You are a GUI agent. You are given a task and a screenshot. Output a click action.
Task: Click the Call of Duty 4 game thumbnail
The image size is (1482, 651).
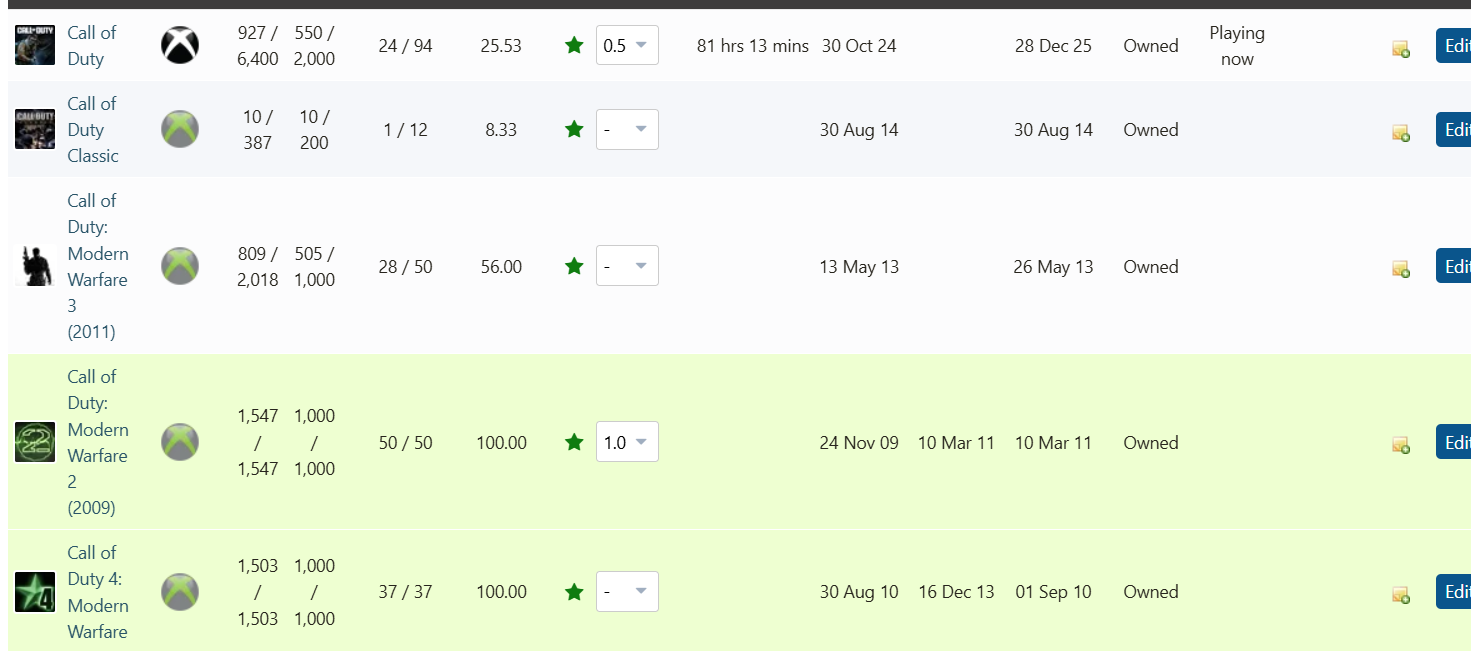35,591
